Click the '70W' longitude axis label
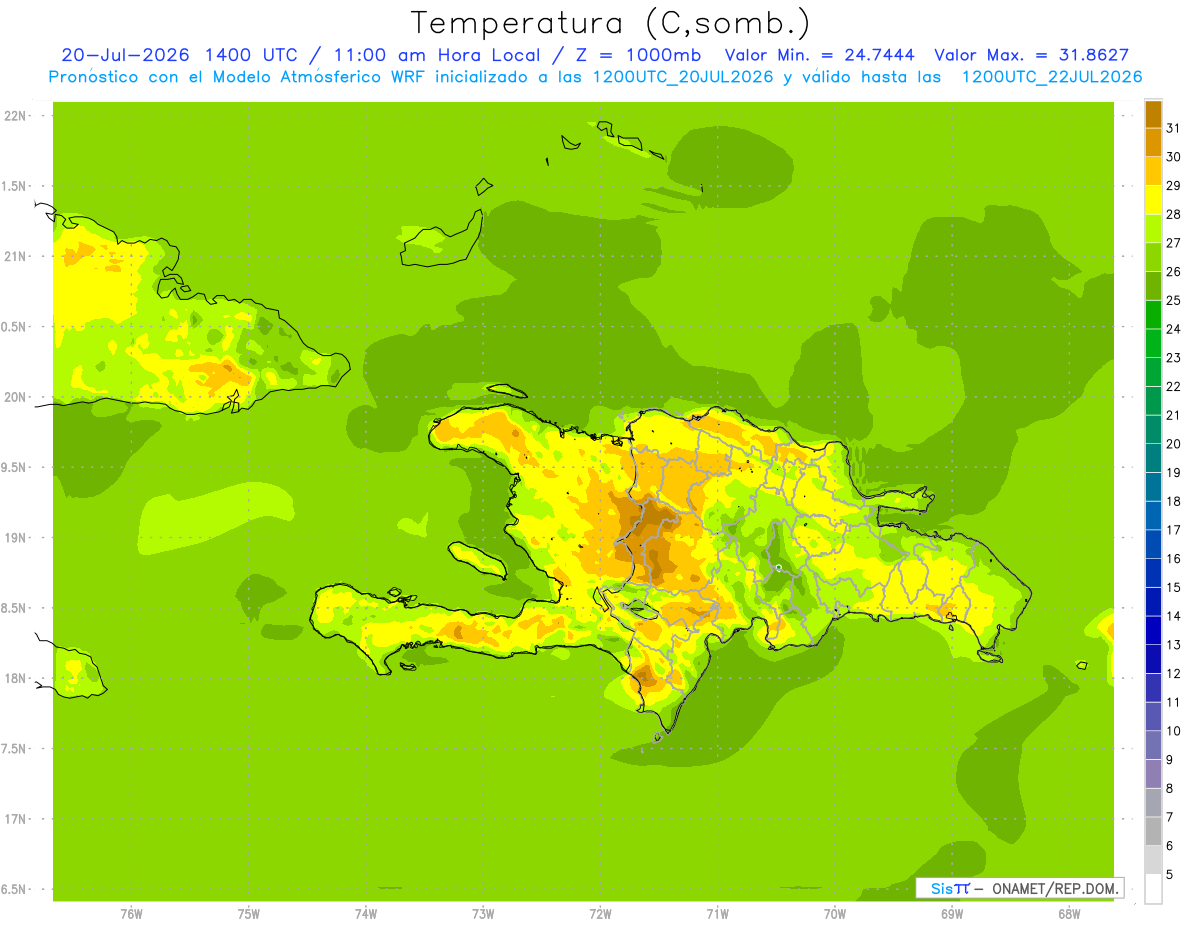 coord(835,914)
